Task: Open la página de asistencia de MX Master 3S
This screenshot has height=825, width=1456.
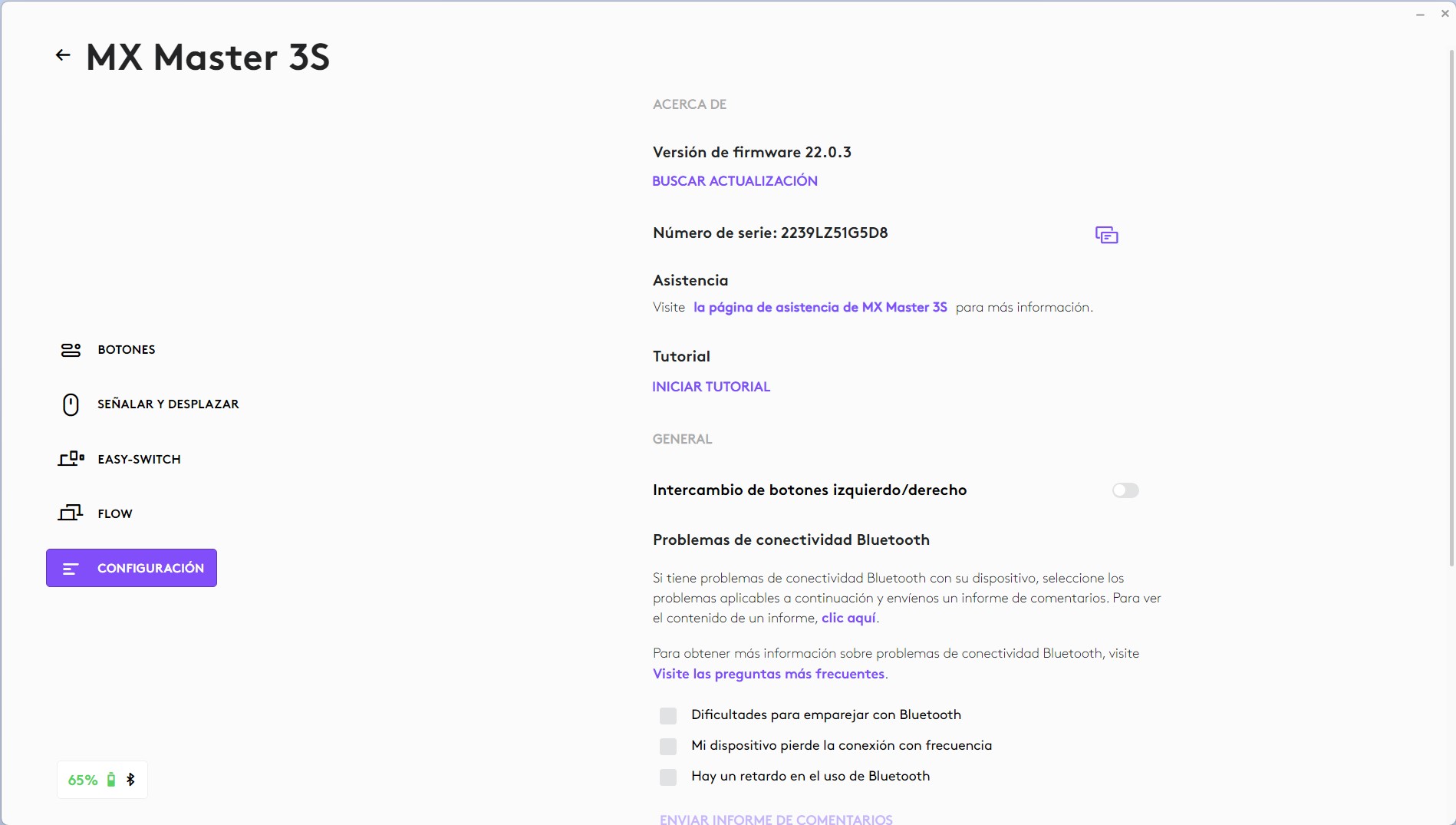Action: [820, 307]
